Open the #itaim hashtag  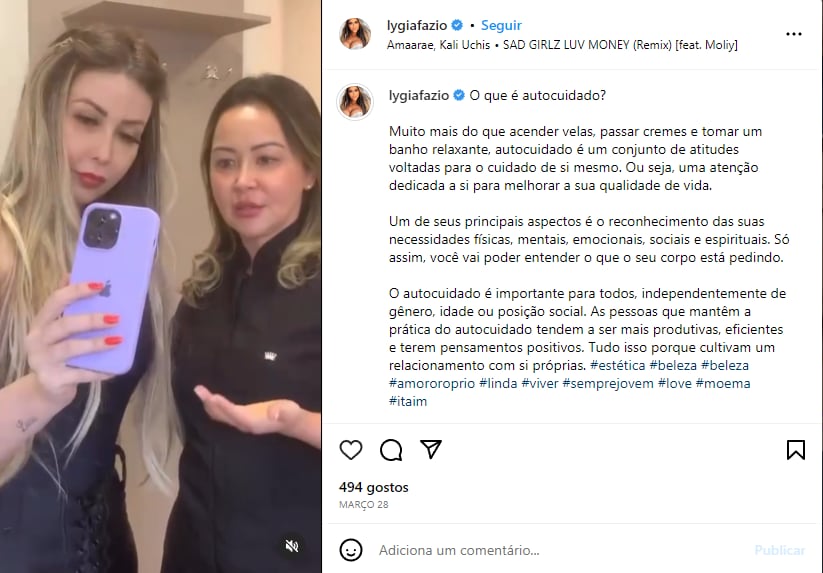coord(408,401)
